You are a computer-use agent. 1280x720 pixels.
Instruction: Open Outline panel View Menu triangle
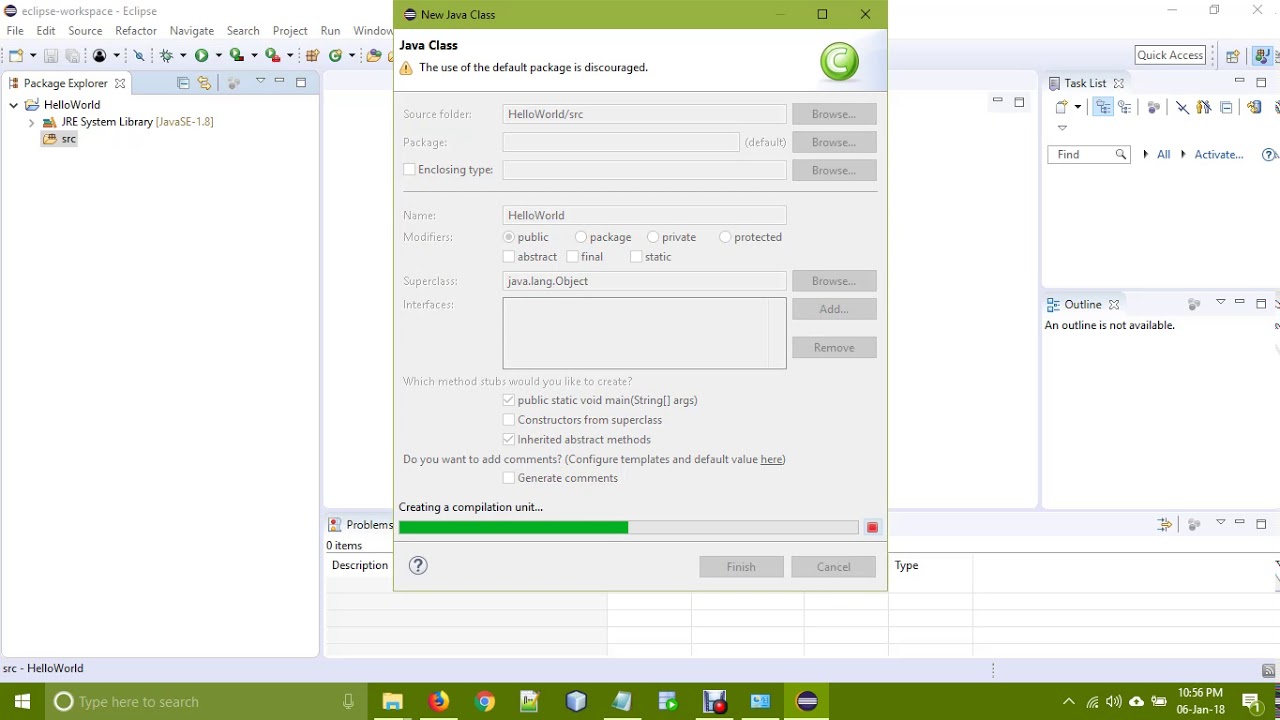click(1220, 302)
